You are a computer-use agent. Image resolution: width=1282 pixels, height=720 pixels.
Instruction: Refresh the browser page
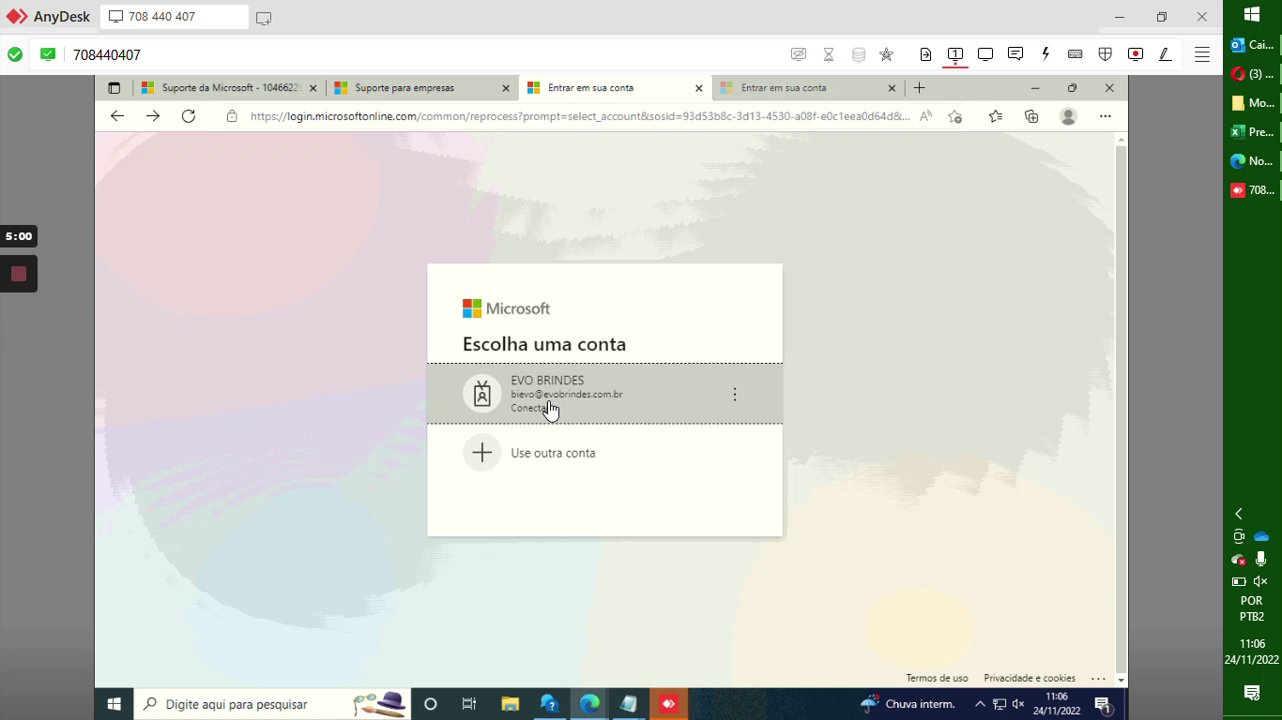point(188,116)
